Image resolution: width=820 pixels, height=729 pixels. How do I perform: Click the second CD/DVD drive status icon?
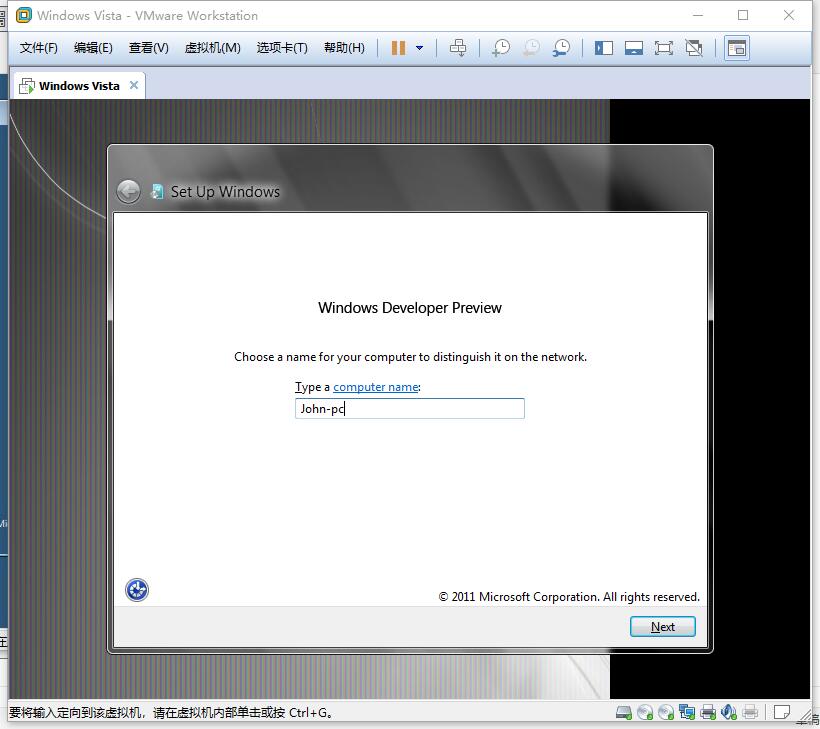666,712
